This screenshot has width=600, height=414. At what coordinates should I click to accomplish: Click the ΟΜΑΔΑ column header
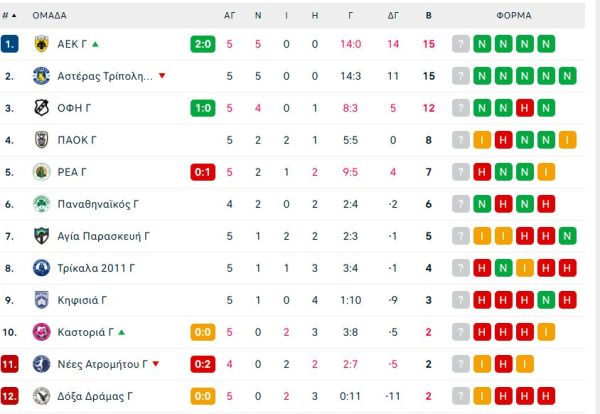[50, 16]
